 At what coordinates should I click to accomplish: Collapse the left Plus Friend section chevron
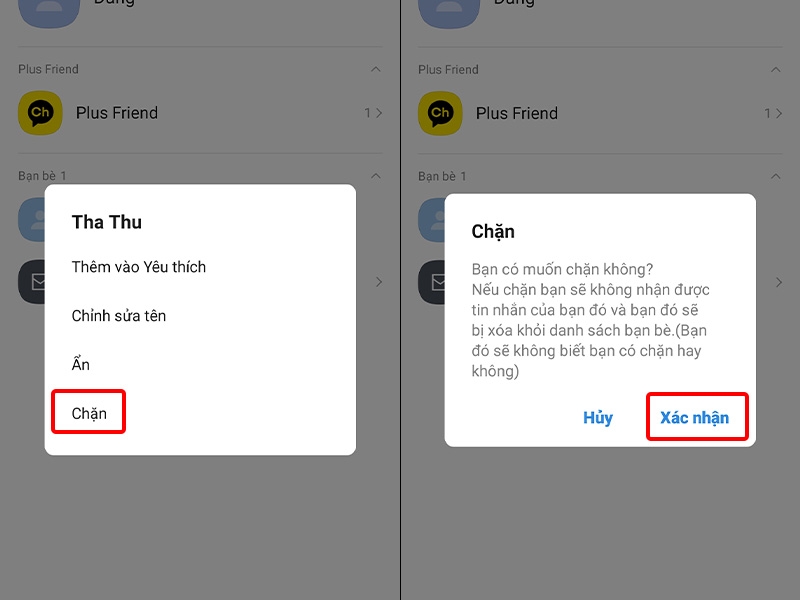click(376, 69)
